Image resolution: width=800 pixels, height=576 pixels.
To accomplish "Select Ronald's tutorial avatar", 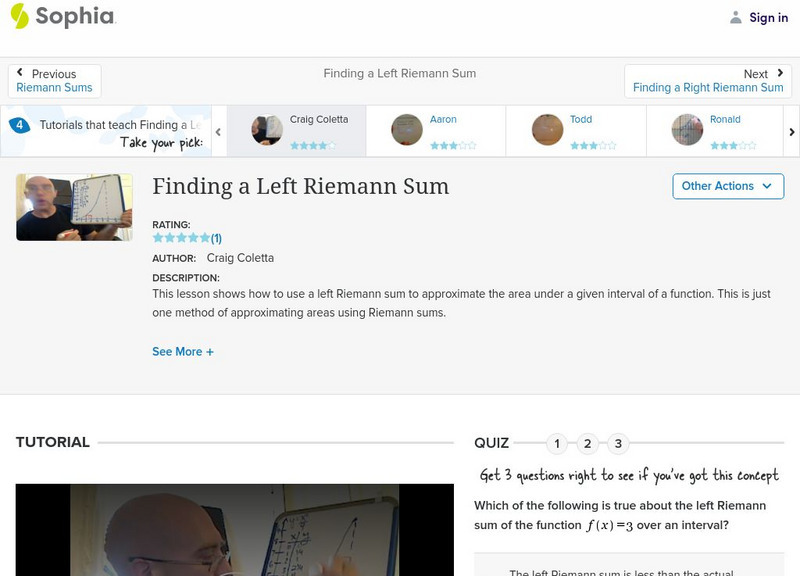I will (686, 128).
